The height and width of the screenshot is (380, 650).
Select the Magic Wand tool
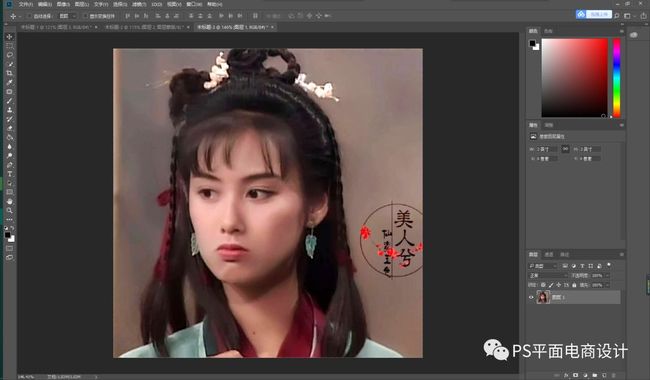pyautogui.click(x=9, y=64)
